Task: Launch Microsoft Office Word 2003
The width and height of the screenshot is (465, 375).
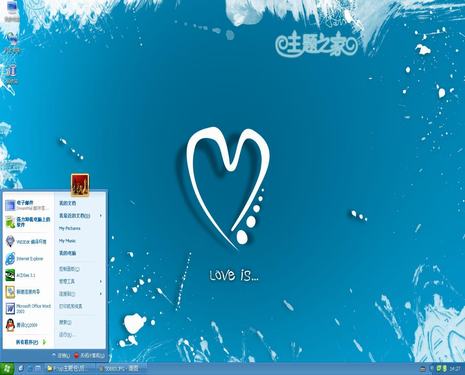Action: click(28, 308)
